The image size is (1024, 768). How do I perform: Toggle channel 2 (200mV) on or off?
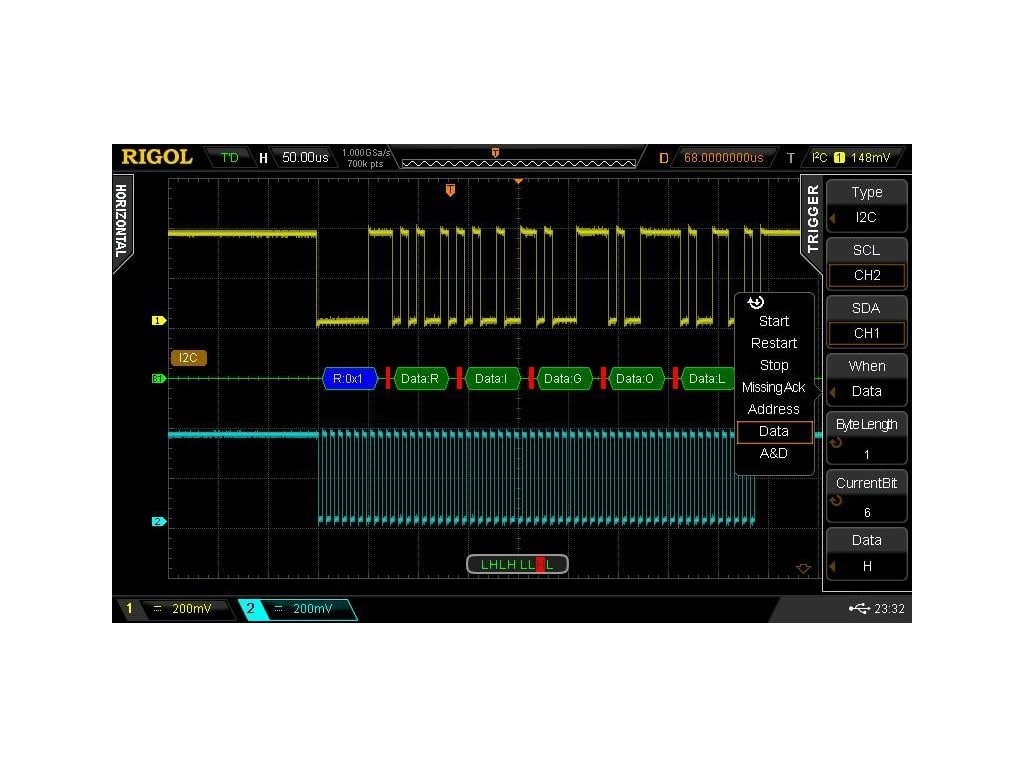coord(300,608)
